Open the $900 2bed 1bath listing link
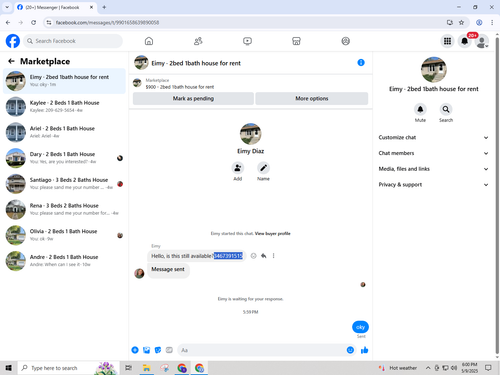The image size is (500, 375). [180, 87]
